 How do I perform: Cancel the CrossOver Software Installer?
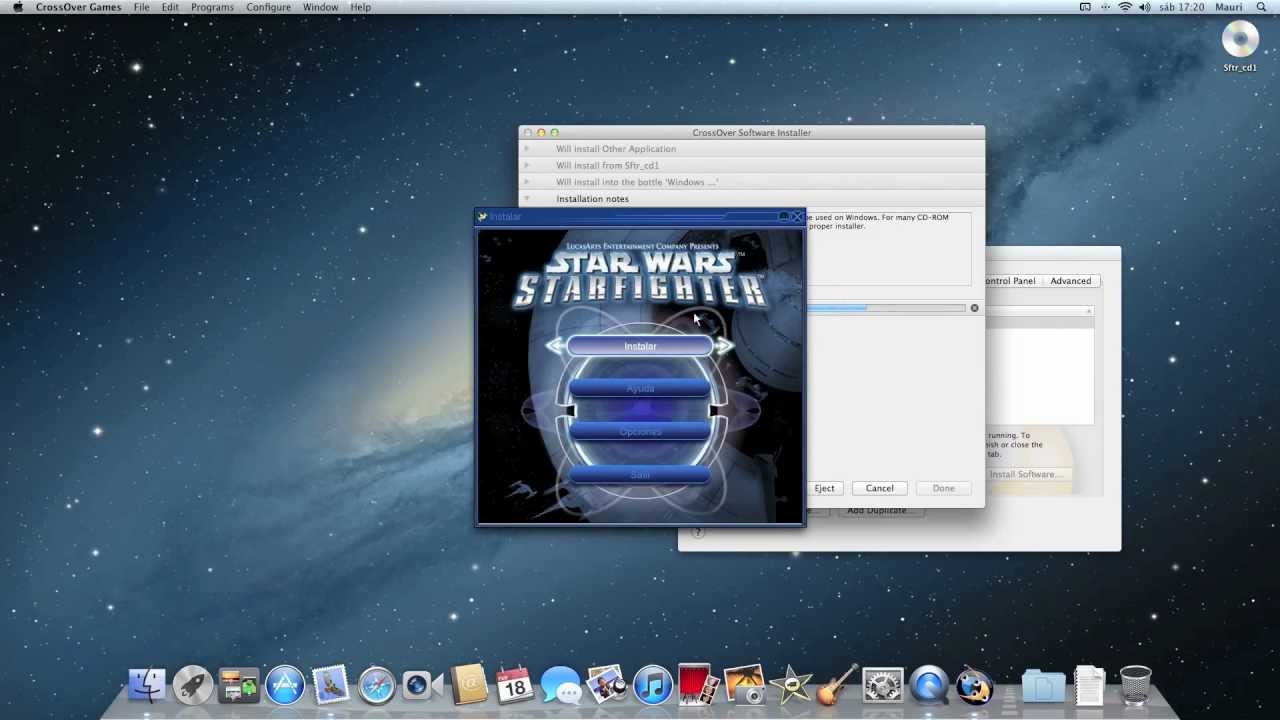pyautogui.click(x=880, y=488)
